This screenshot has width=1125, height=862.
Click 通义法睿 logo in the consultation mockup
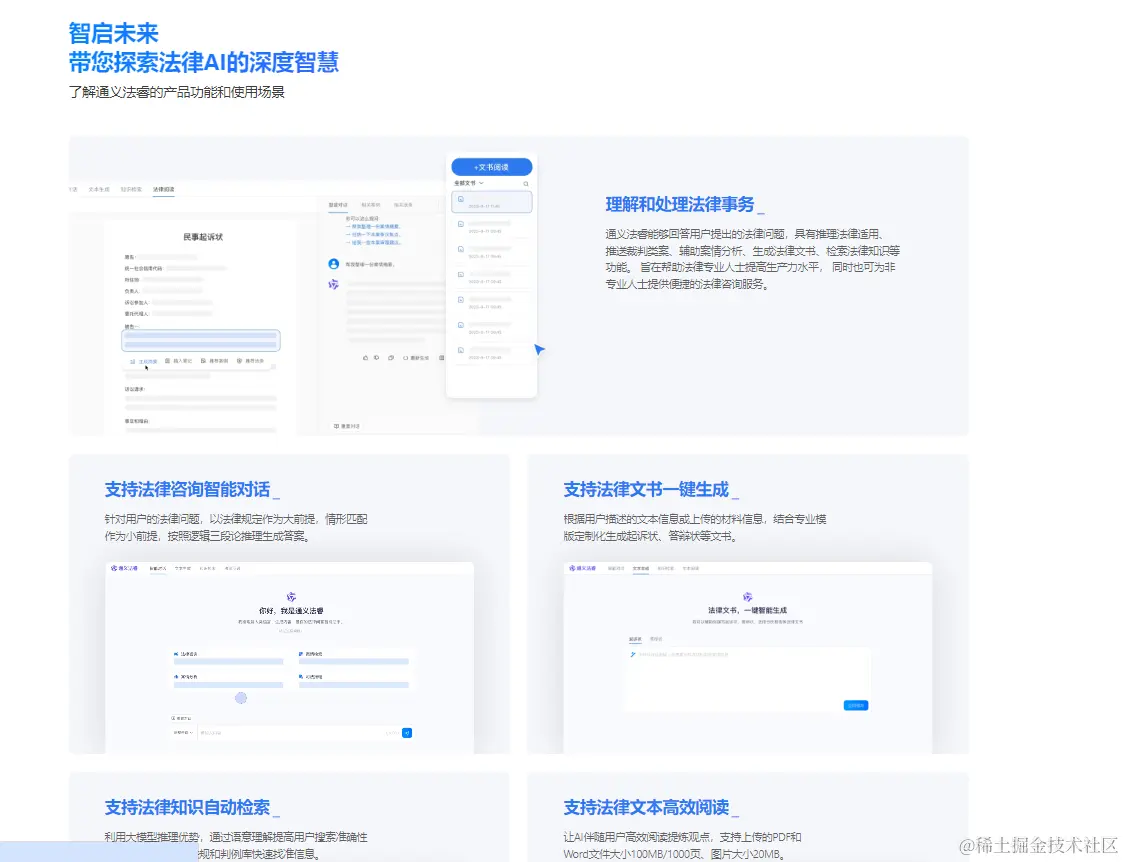[125, 568]
